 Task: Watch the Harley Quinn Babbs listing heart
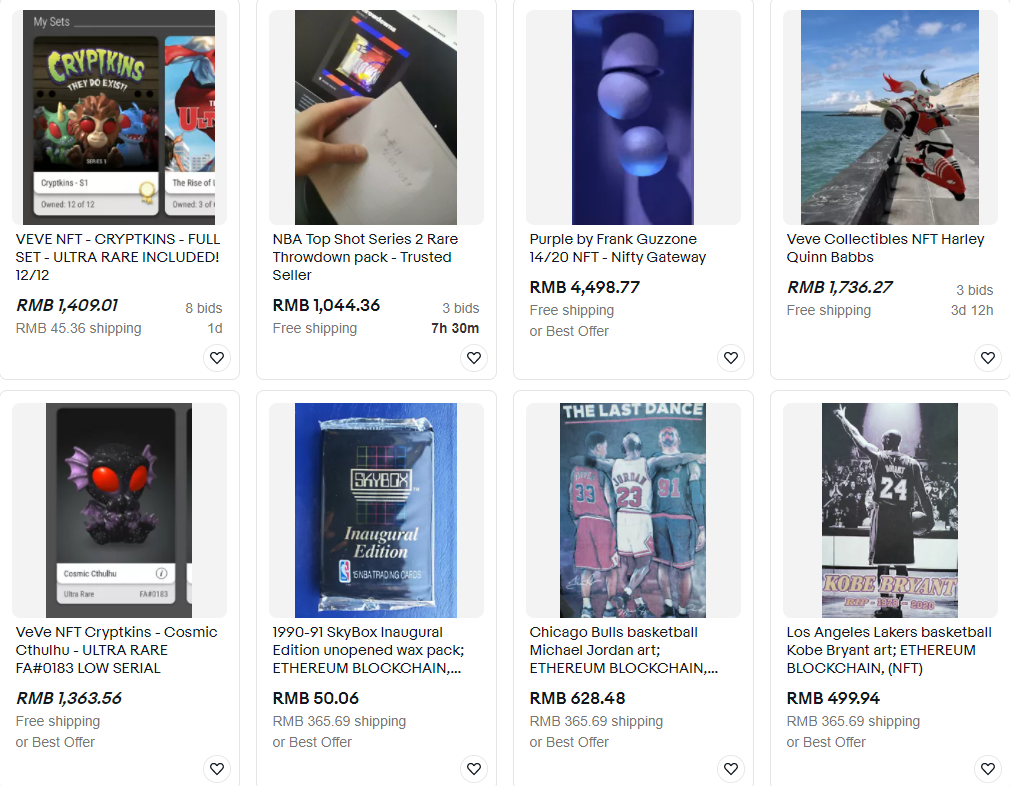click(x=988, y=358)
